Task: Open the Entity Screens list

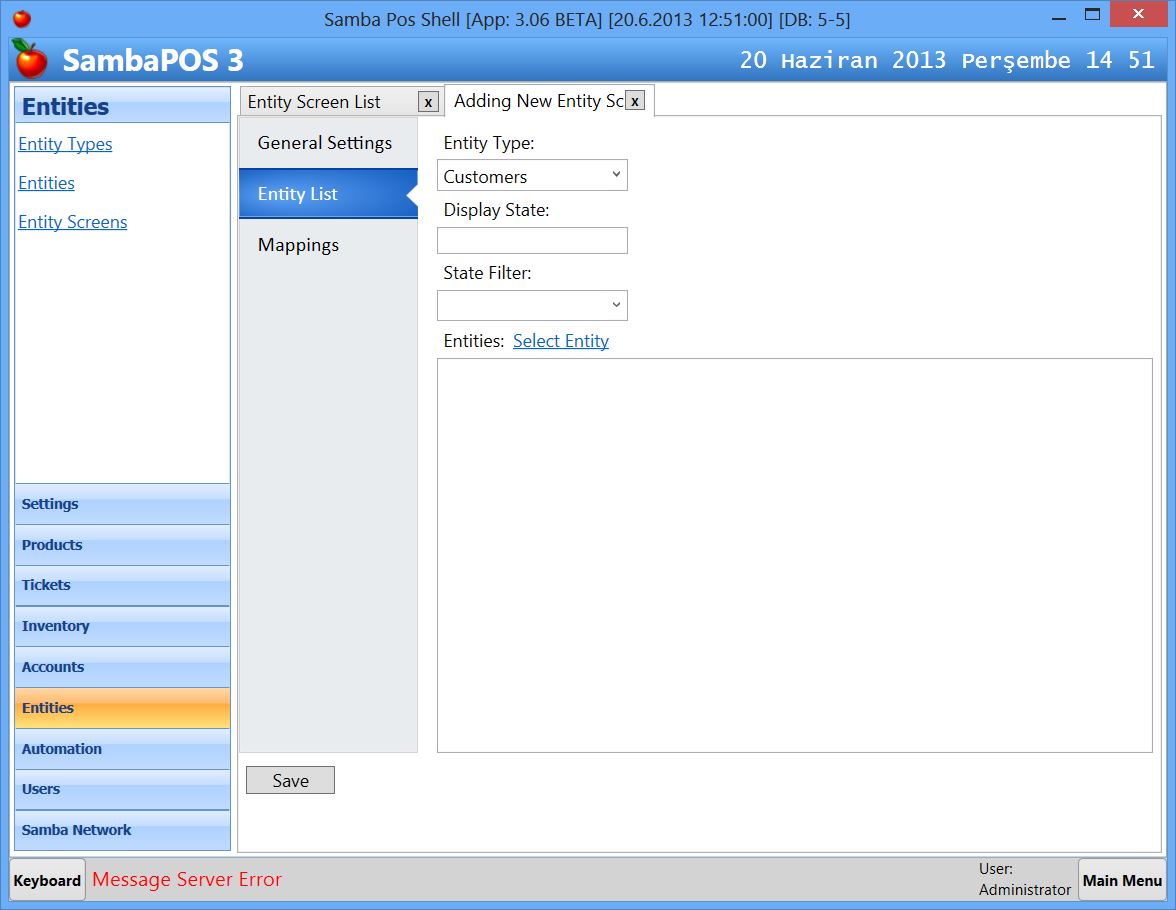Action: point(72,222)
